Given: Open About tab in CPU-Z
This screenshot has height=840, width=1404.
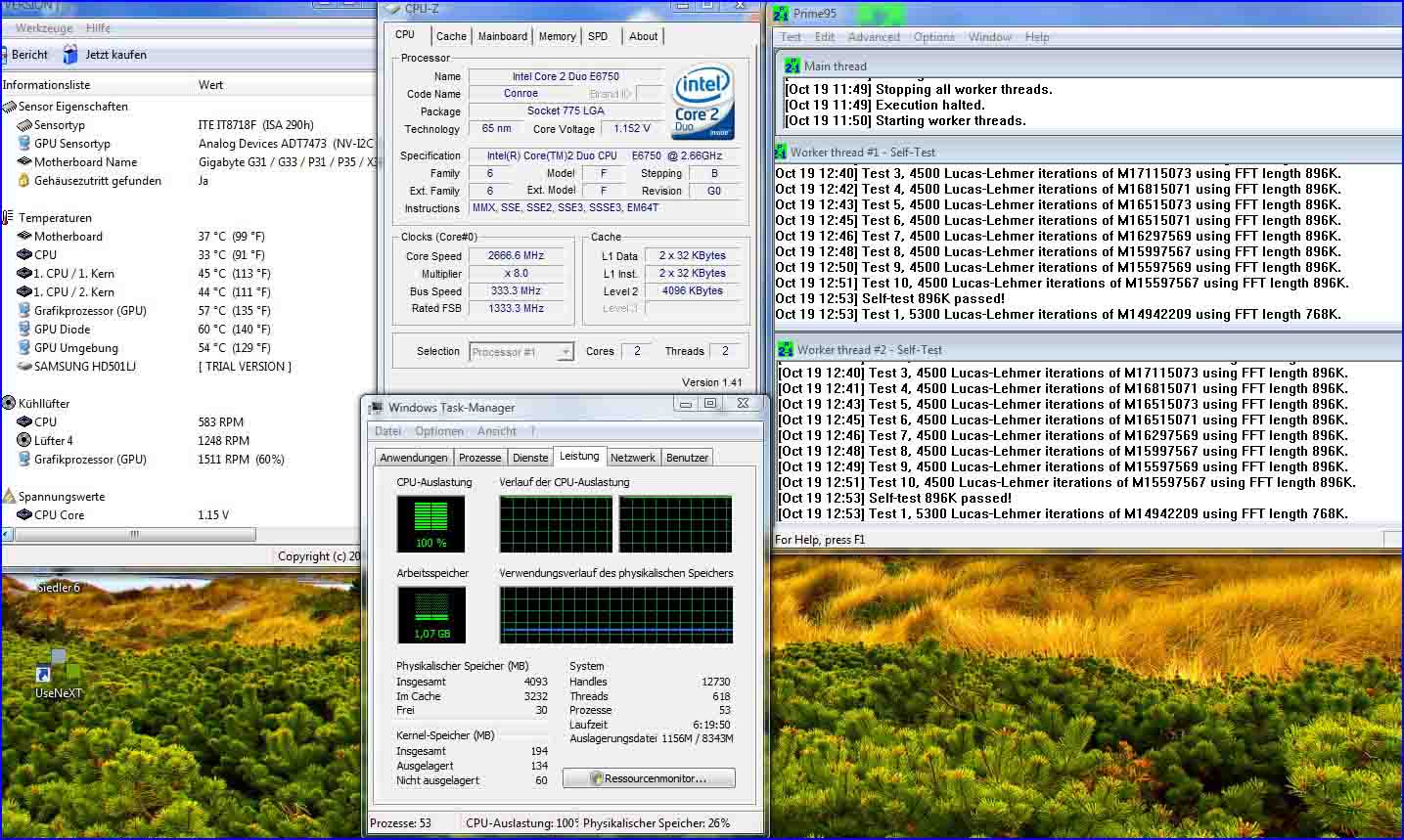Looking at the screenshot, I should 644,36.
